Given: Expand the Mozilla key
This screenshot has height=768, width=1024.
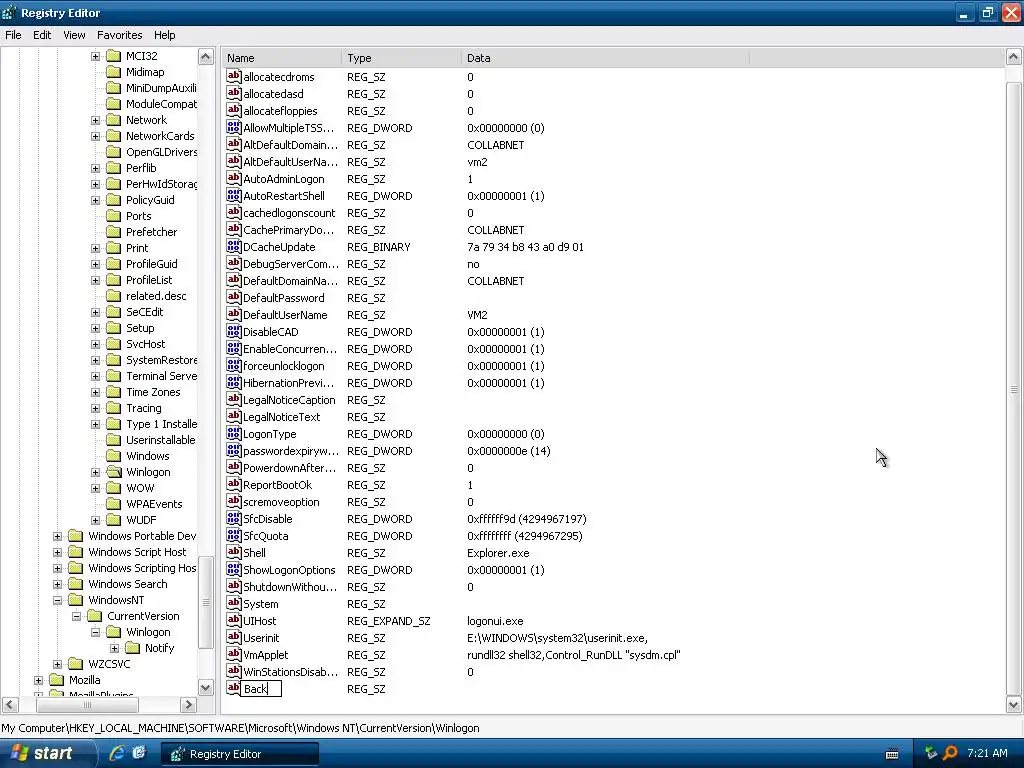Looking at the screenshot, I should [x=39, y=680].
